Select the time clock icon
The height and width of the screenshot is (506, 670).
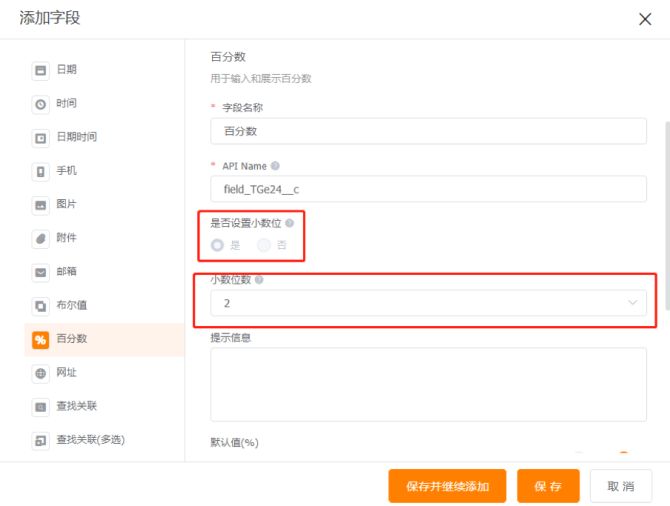(41, 104)
